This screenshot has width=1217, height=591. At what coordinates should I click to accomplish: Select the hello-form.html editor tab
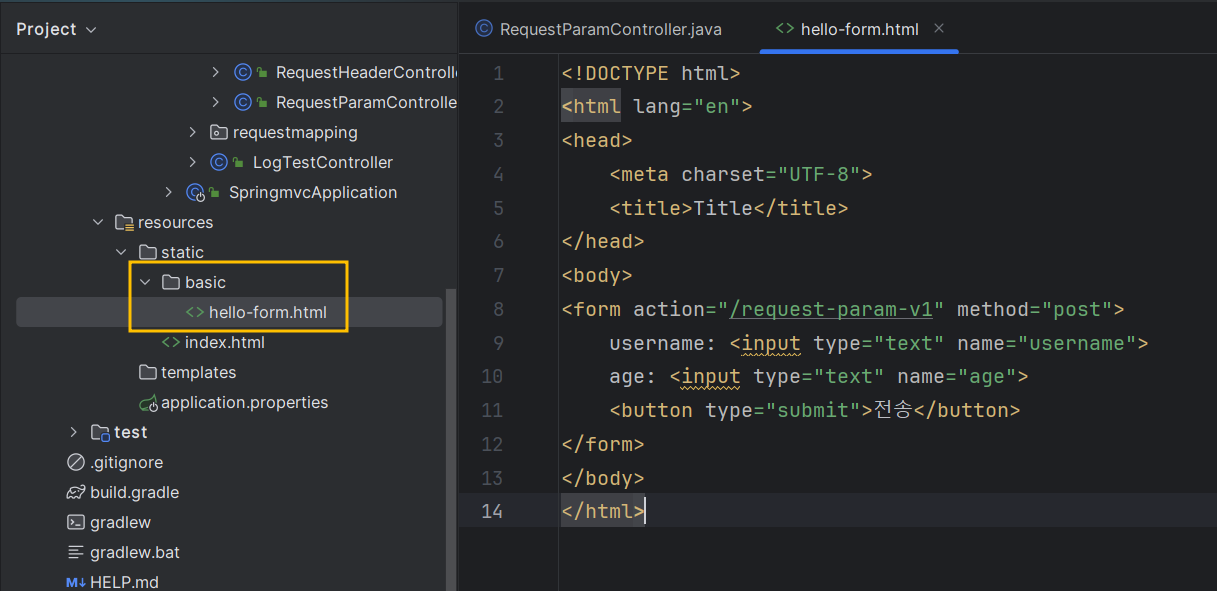tap(860, 29)
